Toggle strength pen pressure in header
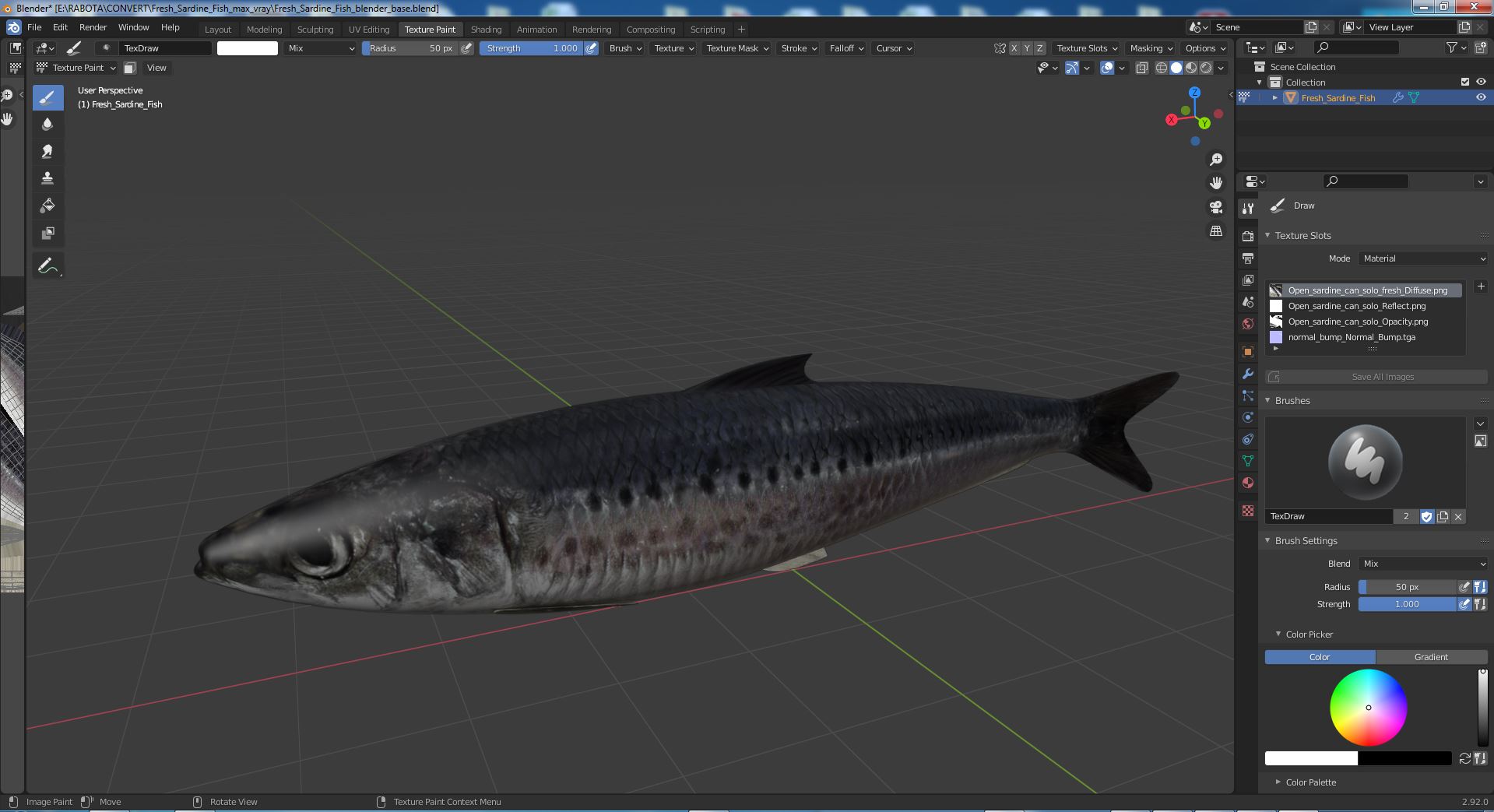This screenshot has height=812, width=1494. (592, 48)
